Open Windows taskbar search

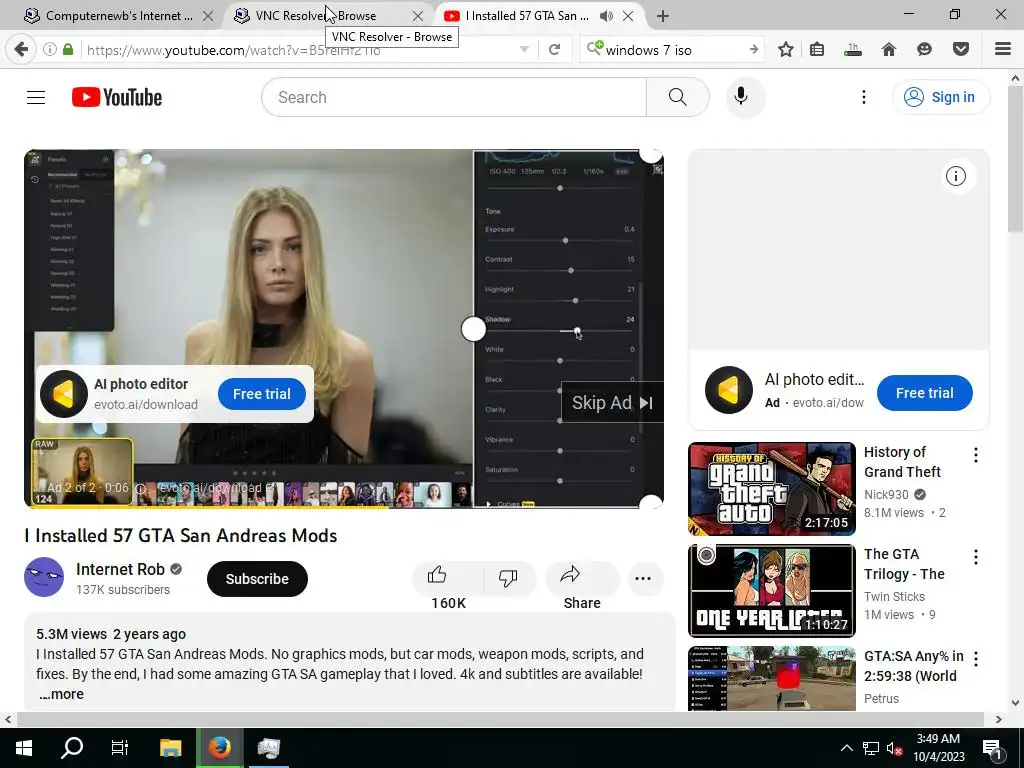[72, 748]
